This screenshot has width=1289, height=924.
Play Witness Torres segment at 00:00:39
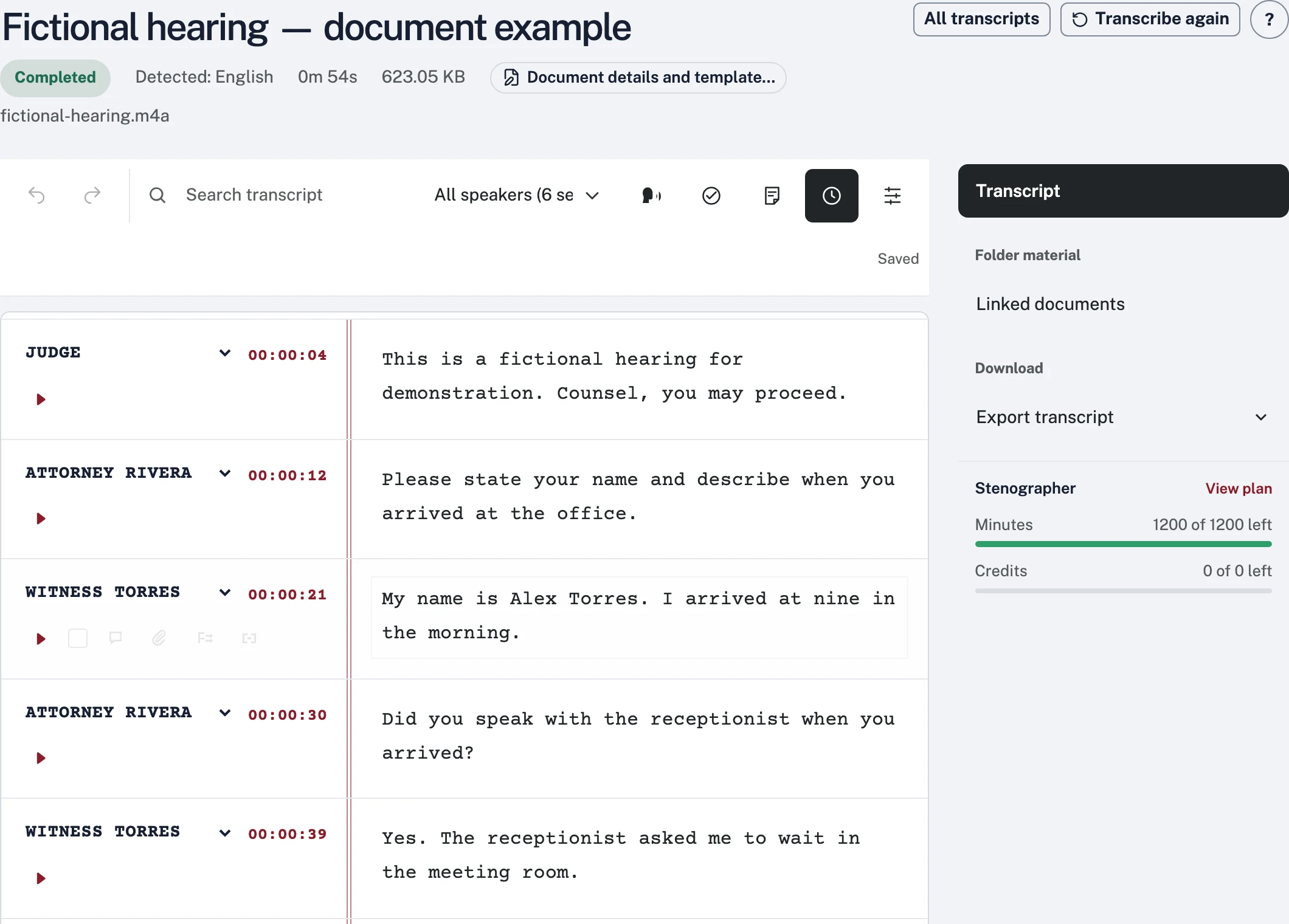[41, 878]
